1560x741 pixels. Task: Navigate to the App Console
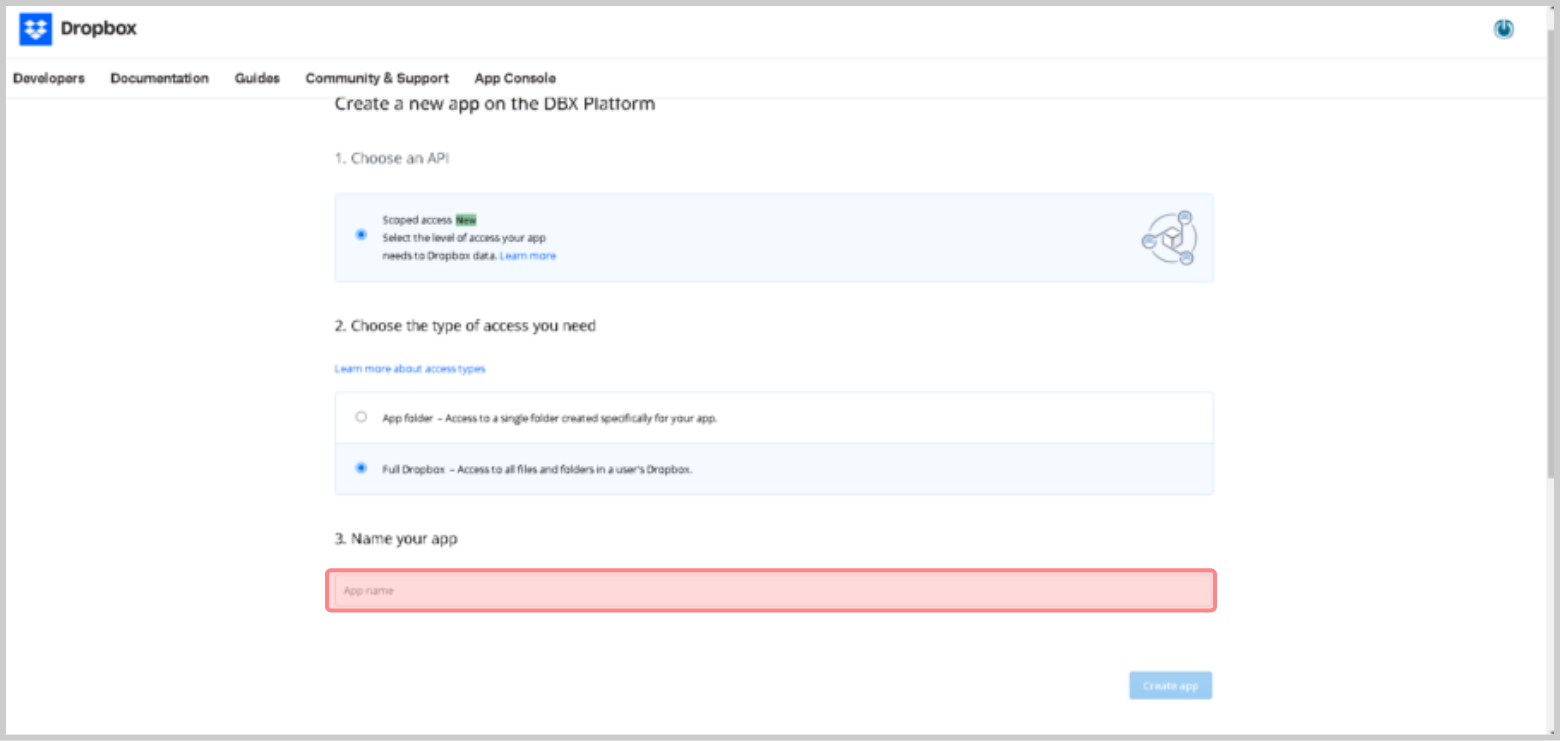click(515, 78)
